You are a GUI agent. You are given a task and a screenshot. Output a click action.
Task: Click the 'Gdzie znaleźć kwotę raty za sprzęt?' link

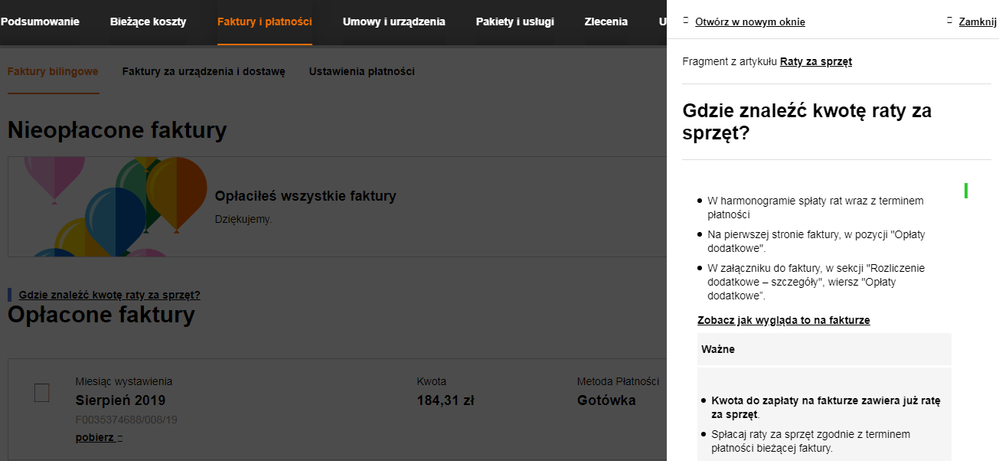click(109, 295)
